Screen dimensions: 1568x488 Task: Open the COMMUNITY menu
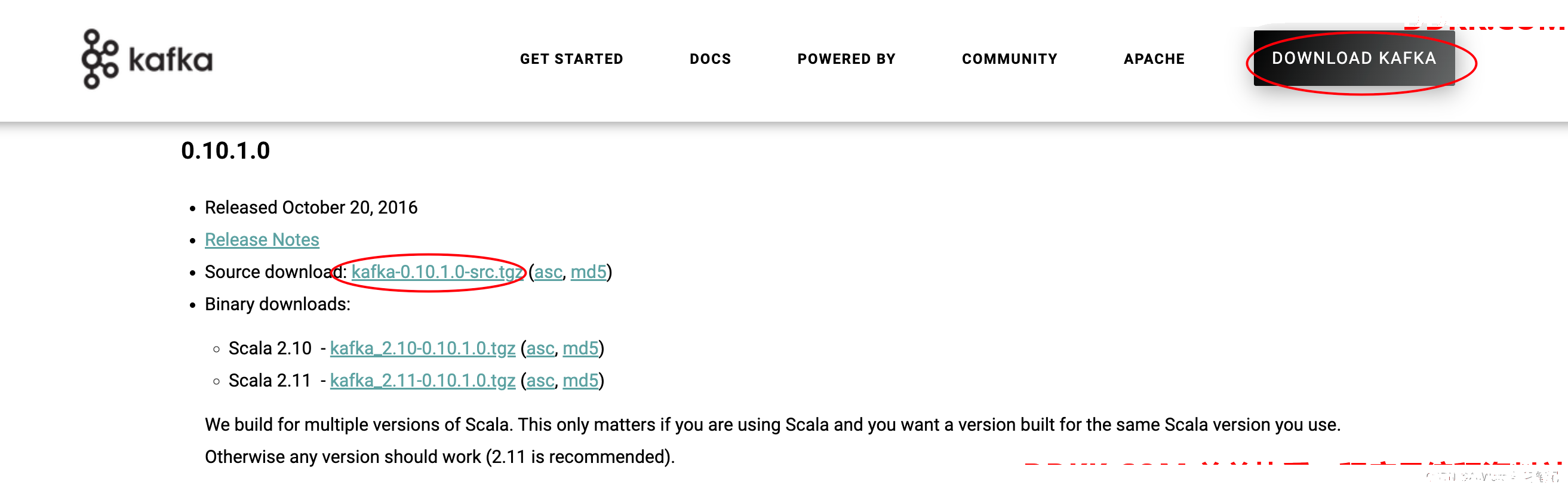pyautogui.click(x=1009, y=59)
